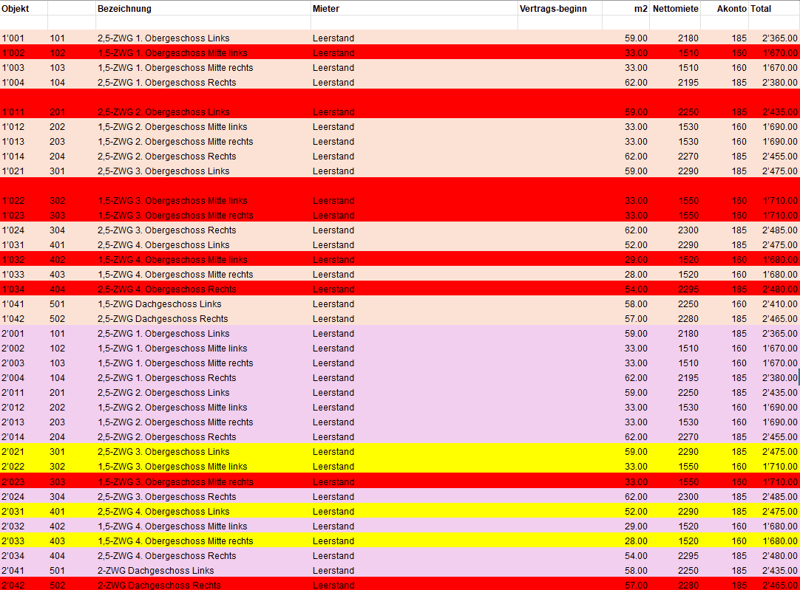Image resolution: width=800 pixels, height=590 pixels.
Task: Select the Bezeichnung cell of row 2'012
Action: coord(172,408)
